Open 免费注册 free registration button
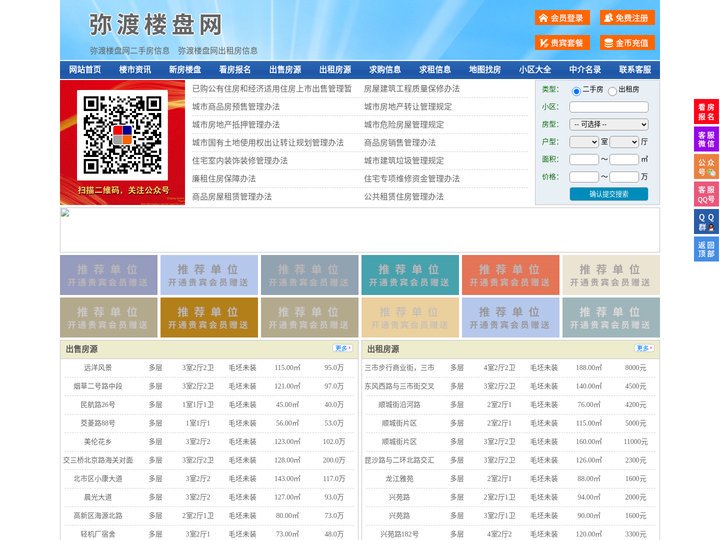The width and height of the screenshot is (720, 540). click(x=627, y=18)
